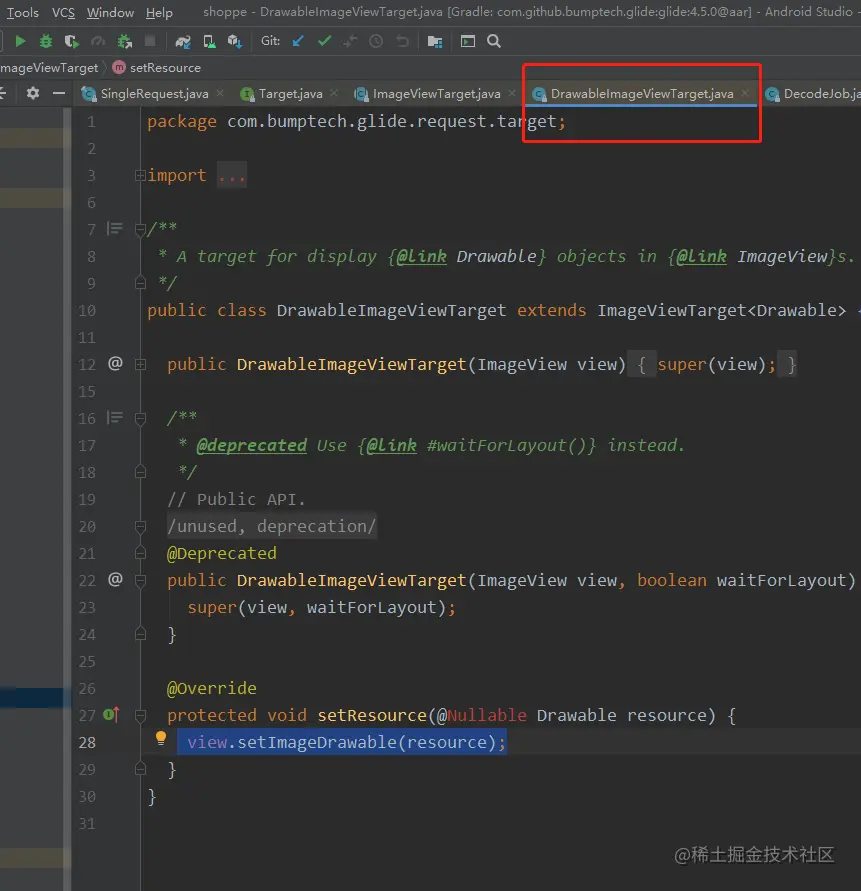Viewport: 861px width, 891px height.
Task: Click fold end marker on line 29
Action: [140, 769]
